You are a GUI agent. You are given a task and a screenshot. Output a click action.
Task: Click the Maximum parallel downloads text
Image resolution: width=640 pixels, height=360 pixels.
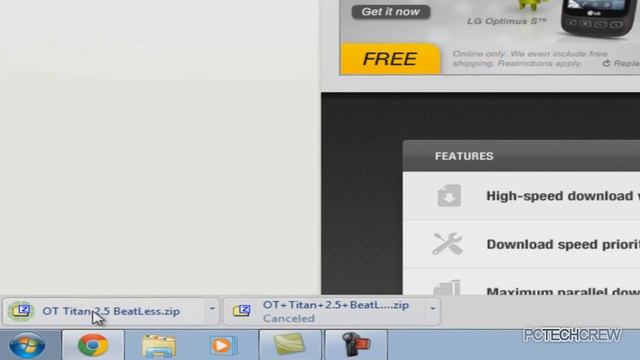(563, 291)
